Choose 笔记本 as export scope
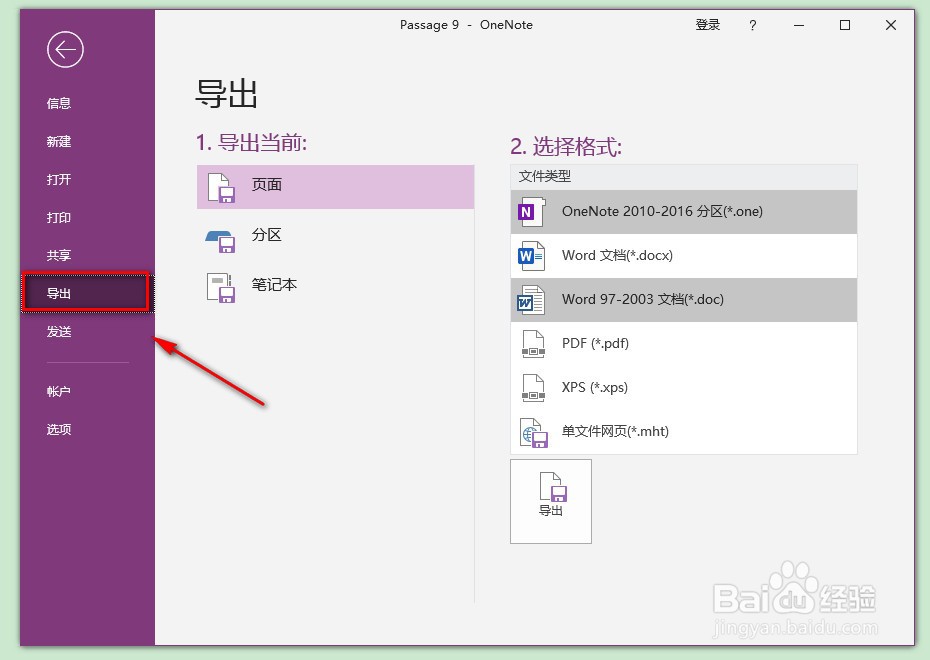 point(335,286)
